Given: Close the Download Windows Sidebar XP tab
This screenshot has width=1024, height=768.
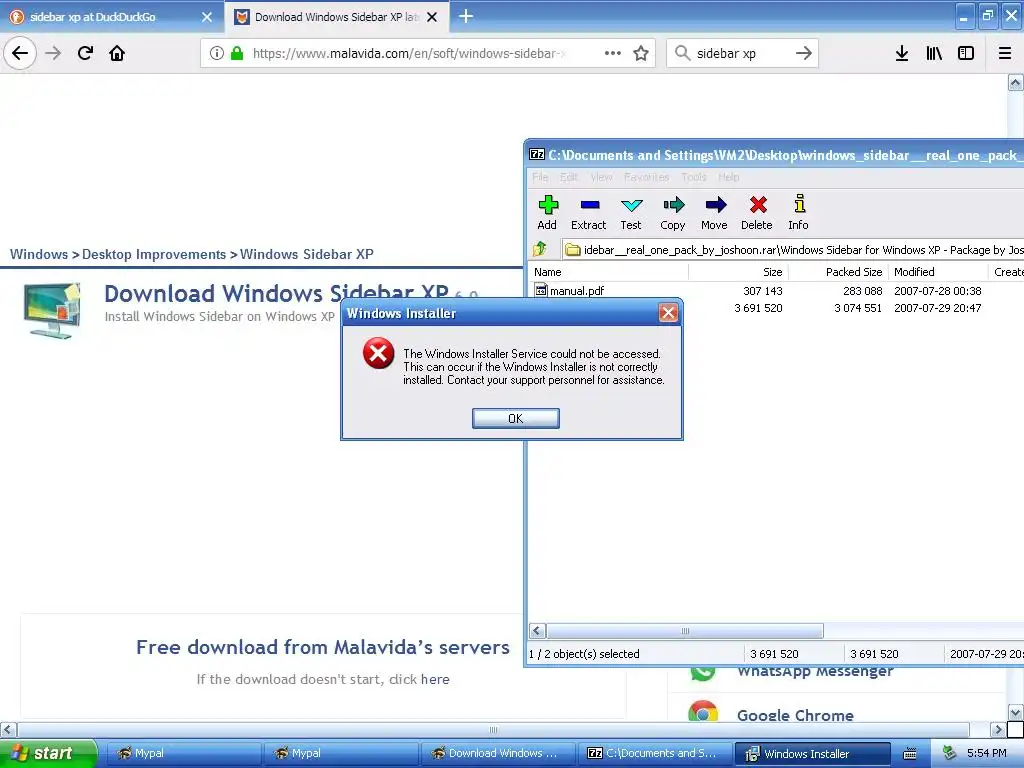Looking at the screenshot, I should (x=432, y=17).
